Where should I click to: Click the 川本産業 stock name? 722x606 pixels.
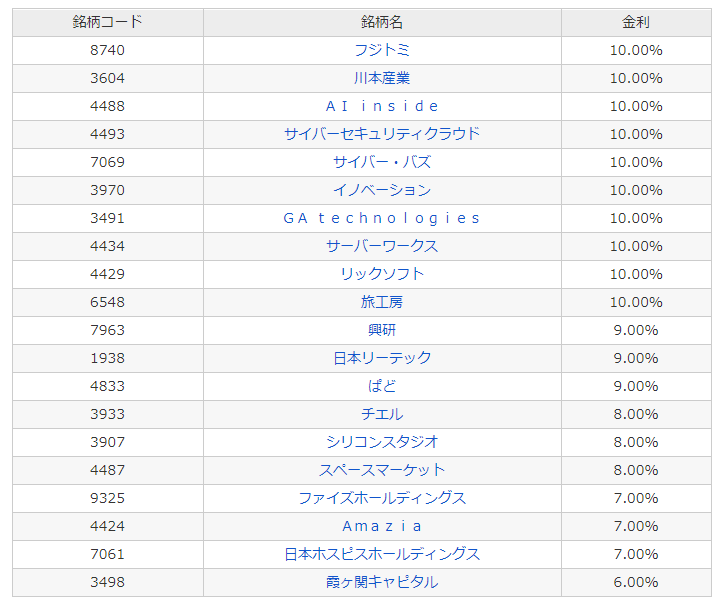[x=382, y=78]
